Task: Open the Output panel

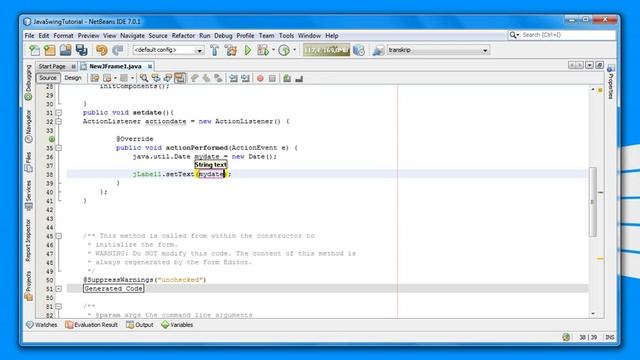Action: (140, 325)
